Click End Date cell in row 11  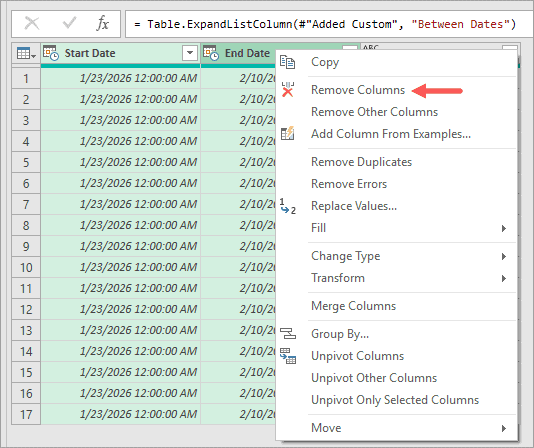(238, 289)
